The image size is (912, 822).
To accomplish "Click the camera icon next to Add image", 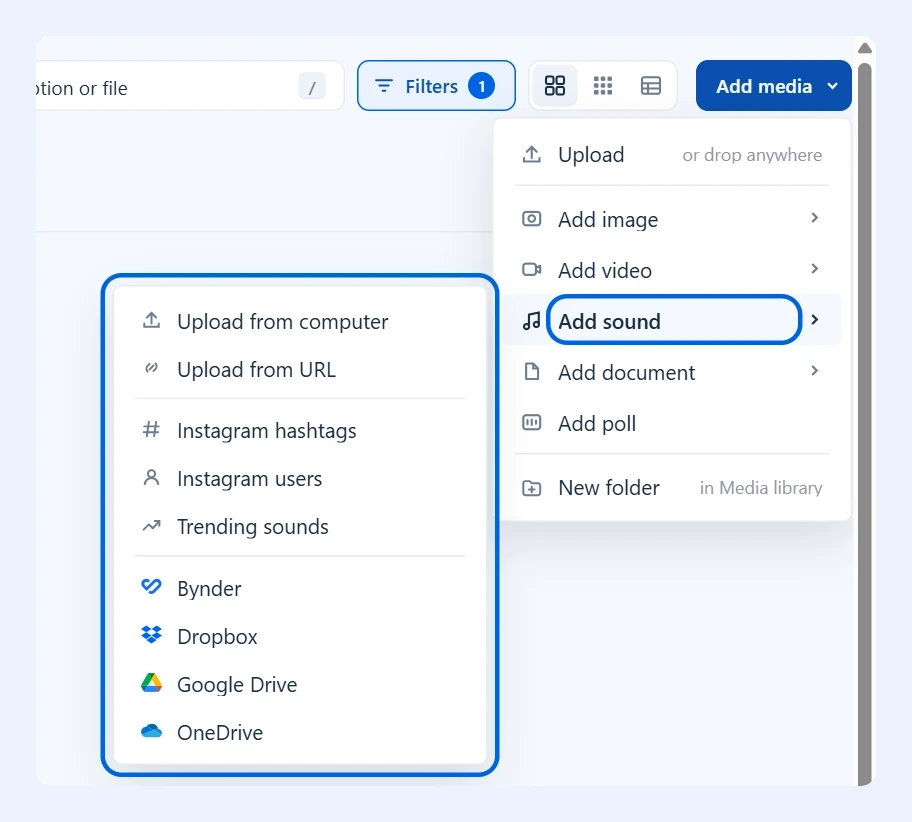I will click(532, 219).
